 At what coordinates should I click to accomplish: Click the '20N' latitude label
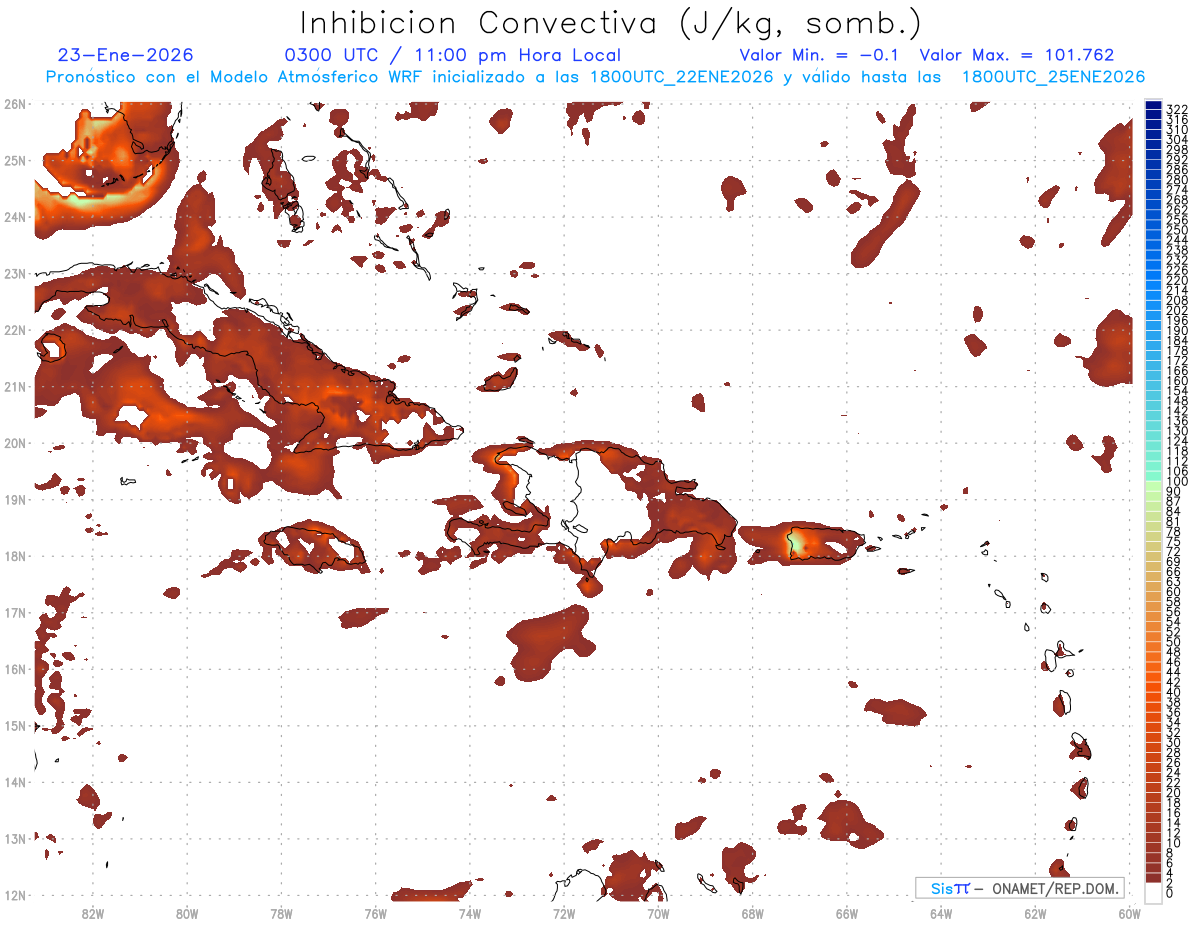tap(14, 443)
